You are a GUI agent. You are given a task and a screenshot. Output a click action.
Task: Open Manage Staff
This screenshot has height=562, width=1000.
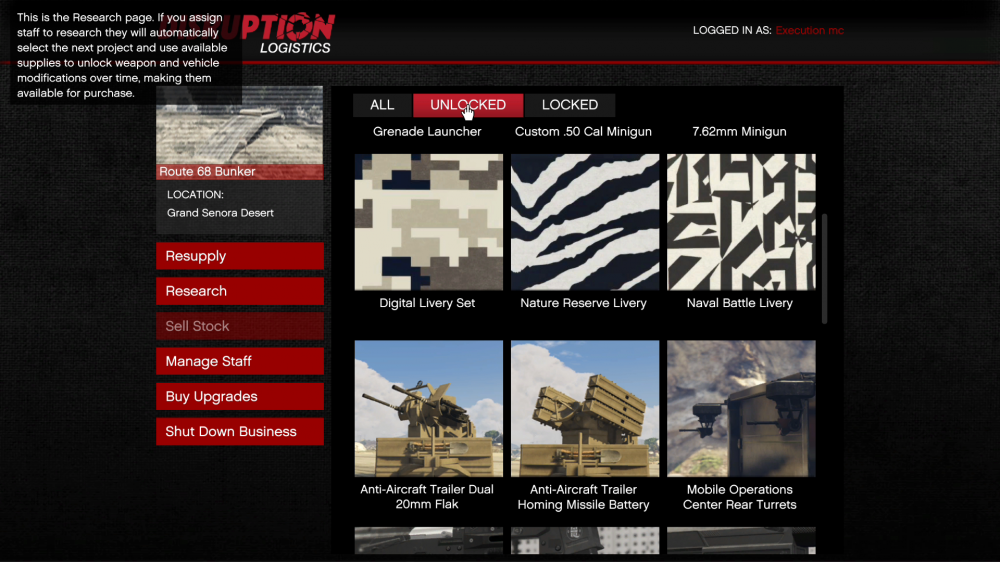240,361
